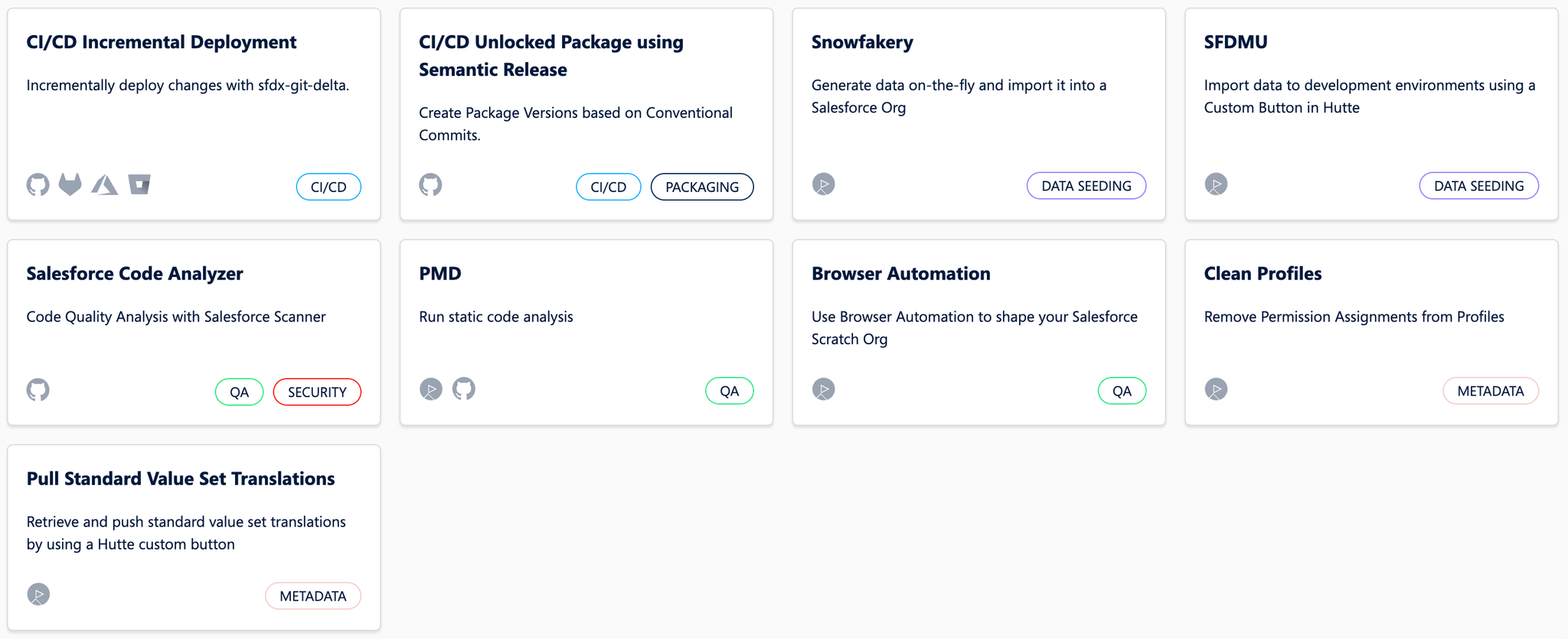Viewport: 1568px width, 639px height.
Task: Click play icon on Browser Automation card
Action: click(x=824, y=390)
